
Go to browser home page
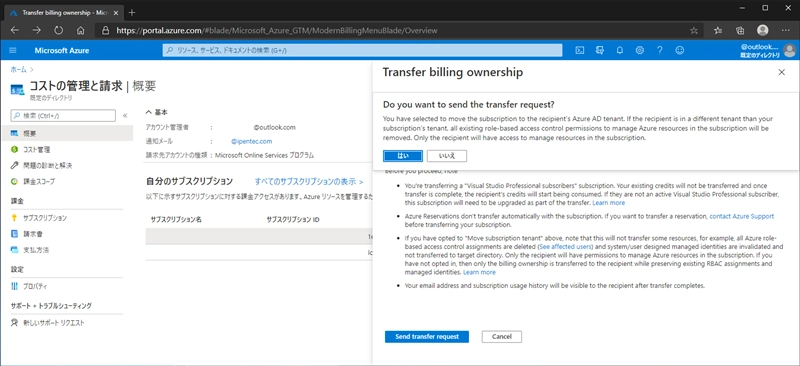coord(80,31)
